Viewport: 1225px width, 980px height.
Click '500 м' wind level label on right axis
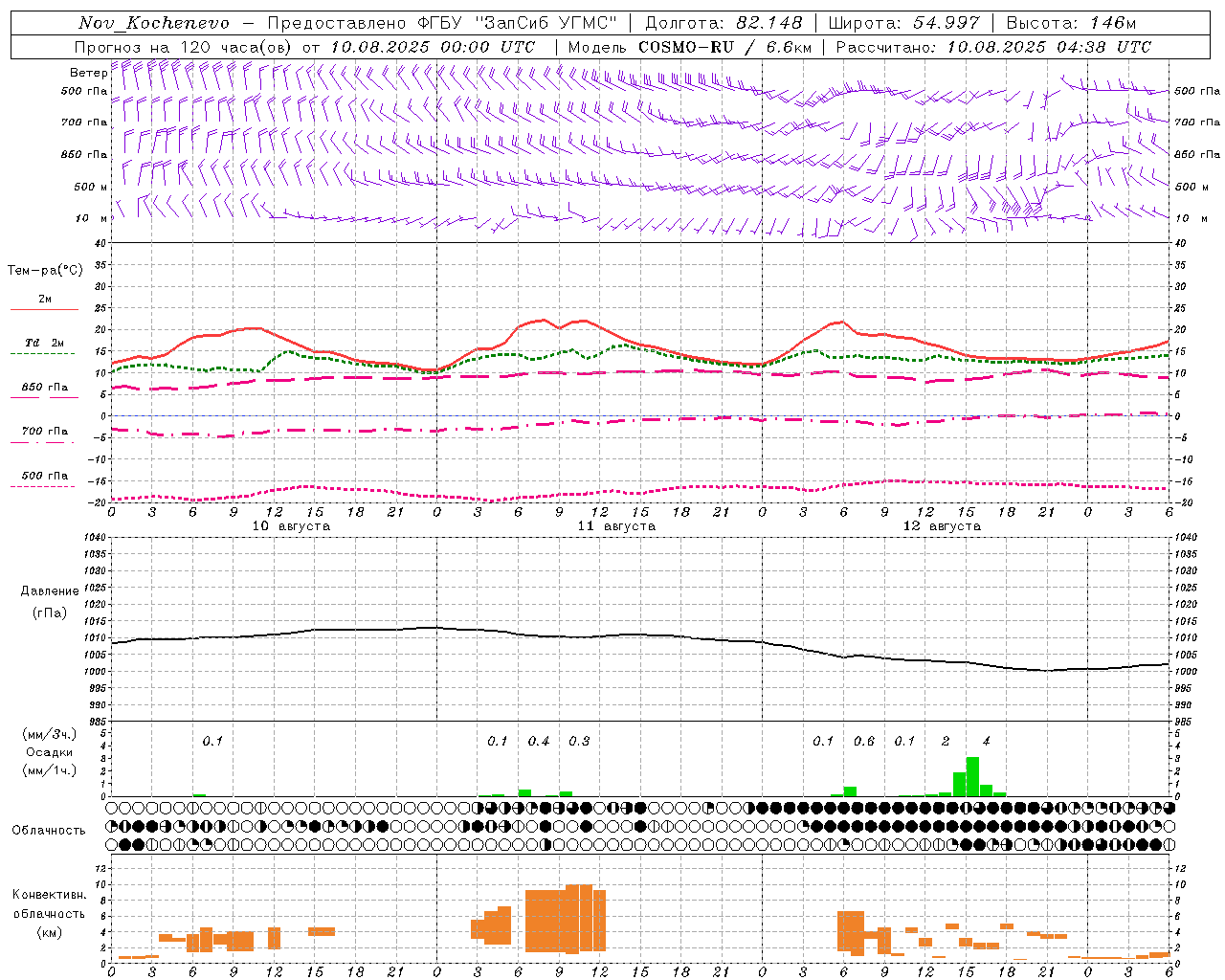point(1192,187)
